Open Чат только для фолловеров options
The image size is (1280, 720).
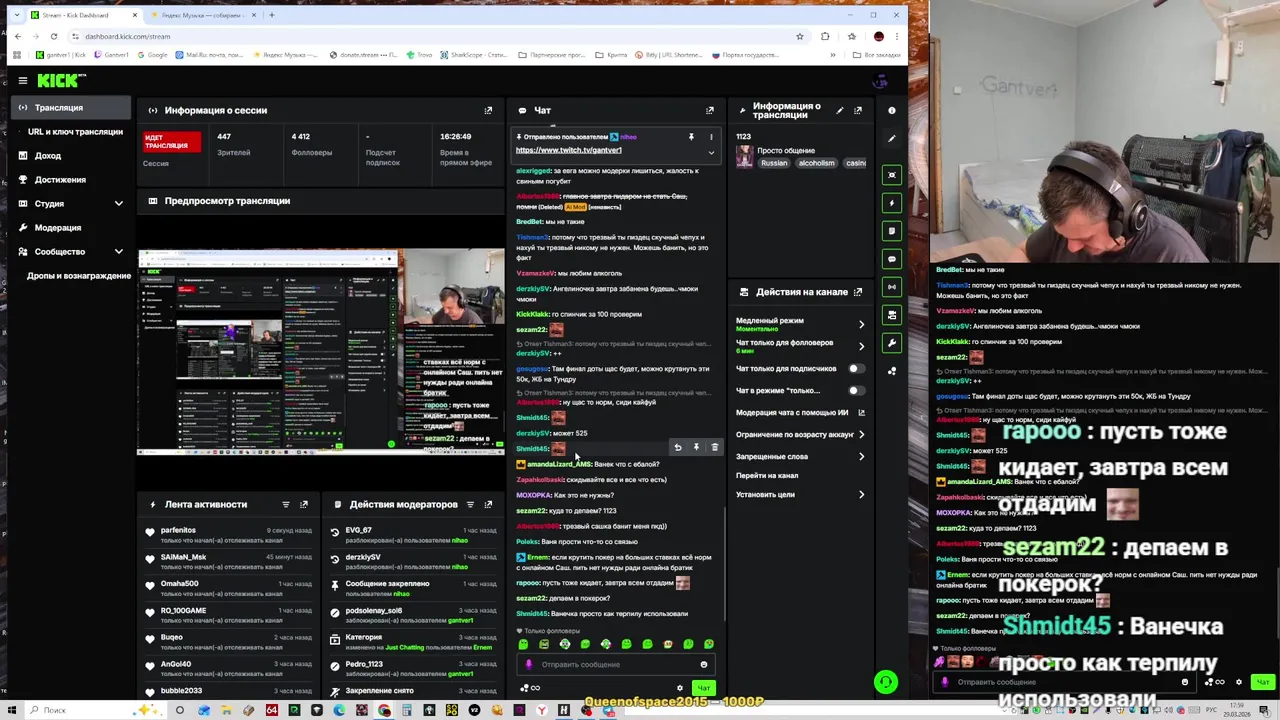pos(800,346)
